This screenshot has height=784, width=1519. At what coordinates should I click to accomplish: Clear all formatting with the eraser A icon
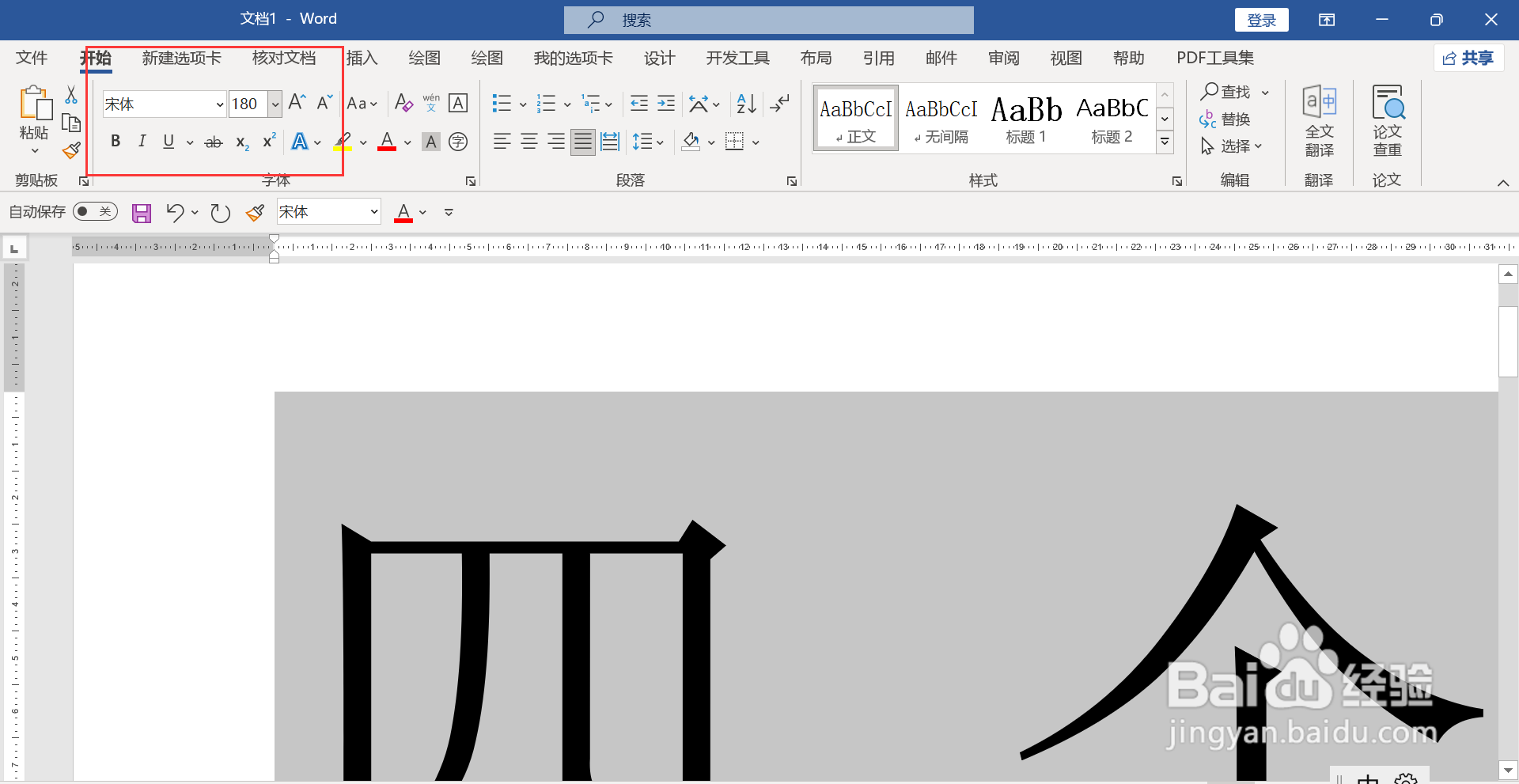click(403, 103)
